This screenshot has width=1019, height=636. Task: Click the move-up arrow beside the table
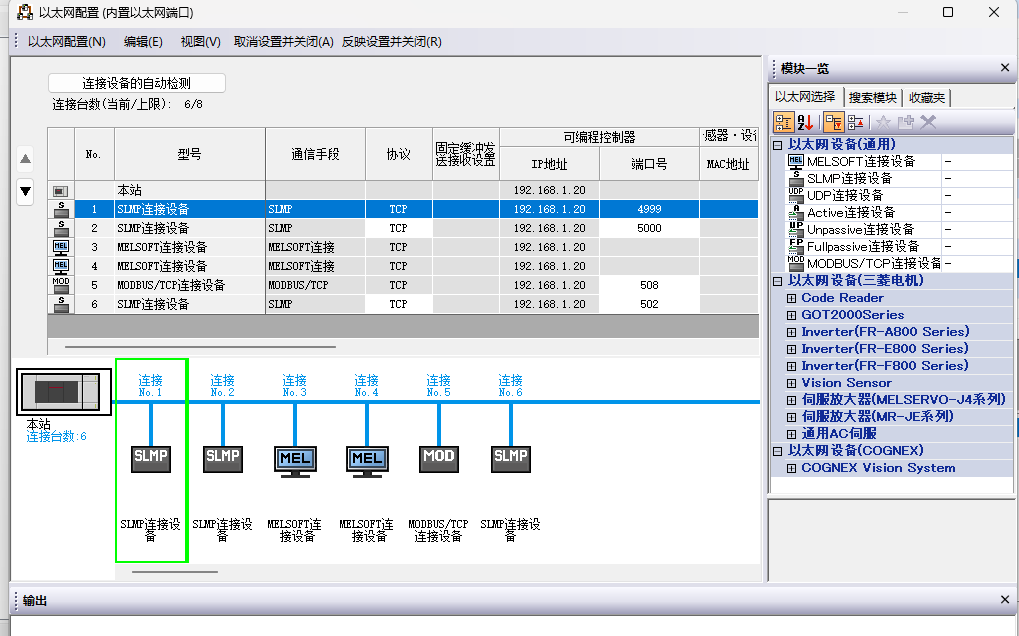[x=26, y=158]
